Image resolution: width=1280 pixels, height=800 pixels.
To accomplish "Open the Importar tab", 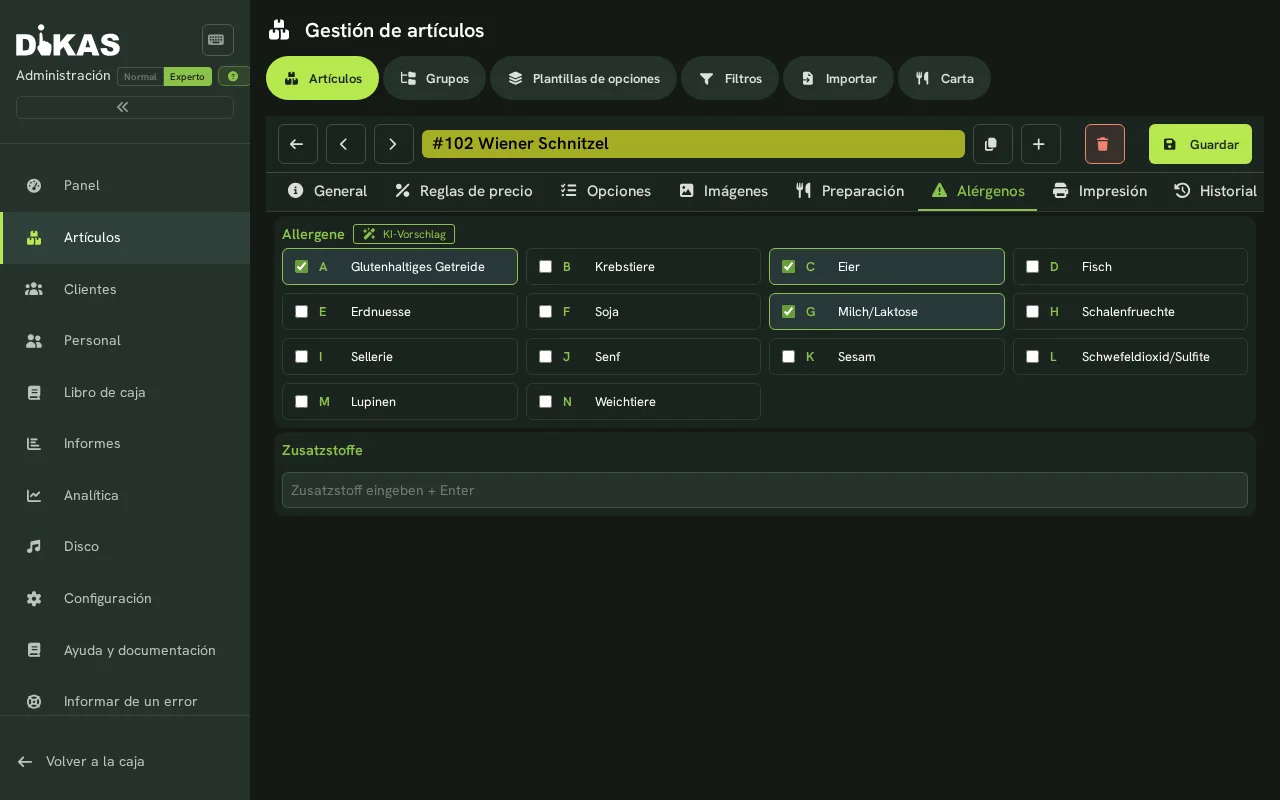I will pos(838,78).
